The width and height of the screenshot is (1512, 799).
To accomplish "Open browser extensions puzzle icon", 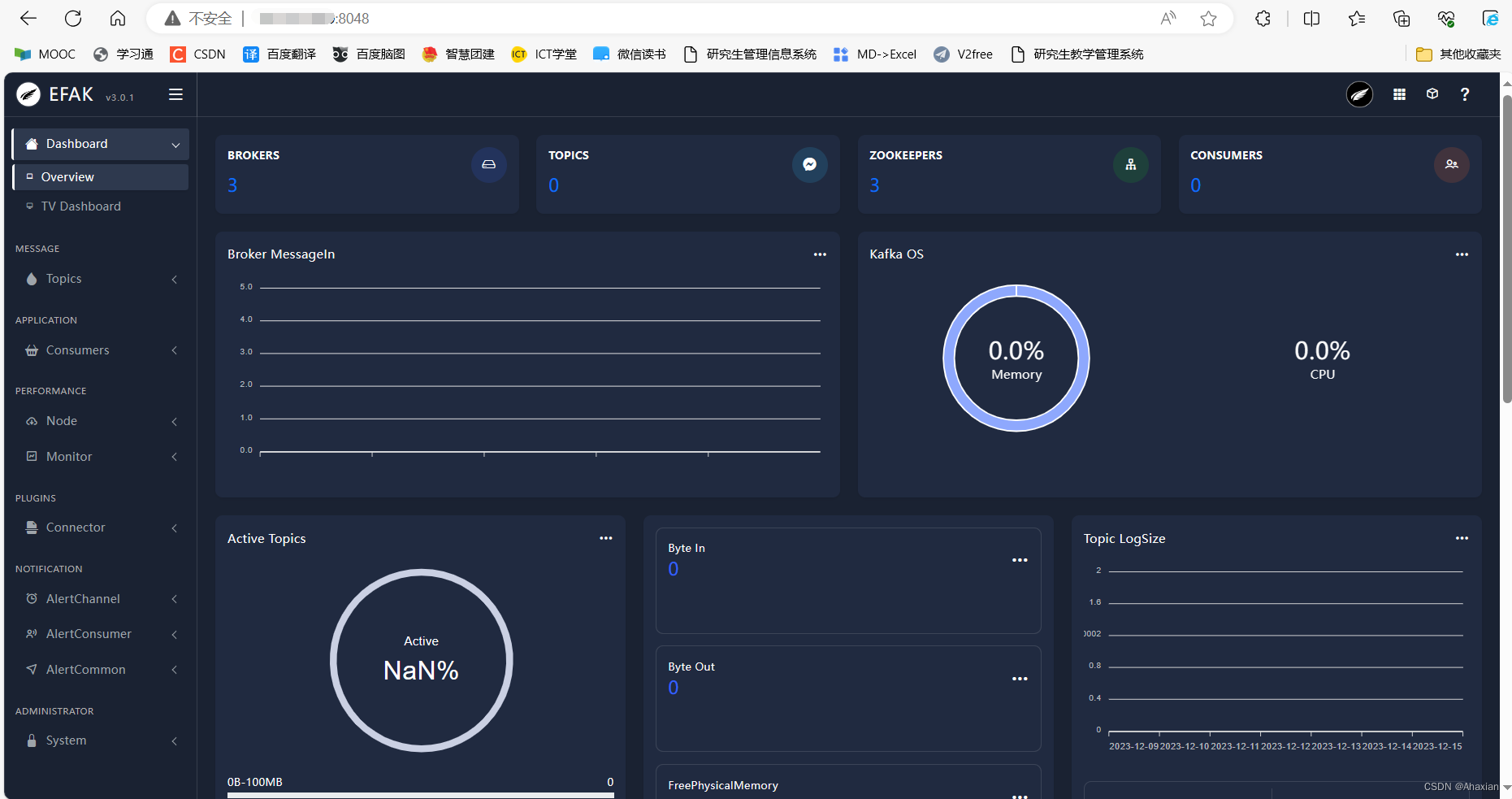I will 1263,19.
